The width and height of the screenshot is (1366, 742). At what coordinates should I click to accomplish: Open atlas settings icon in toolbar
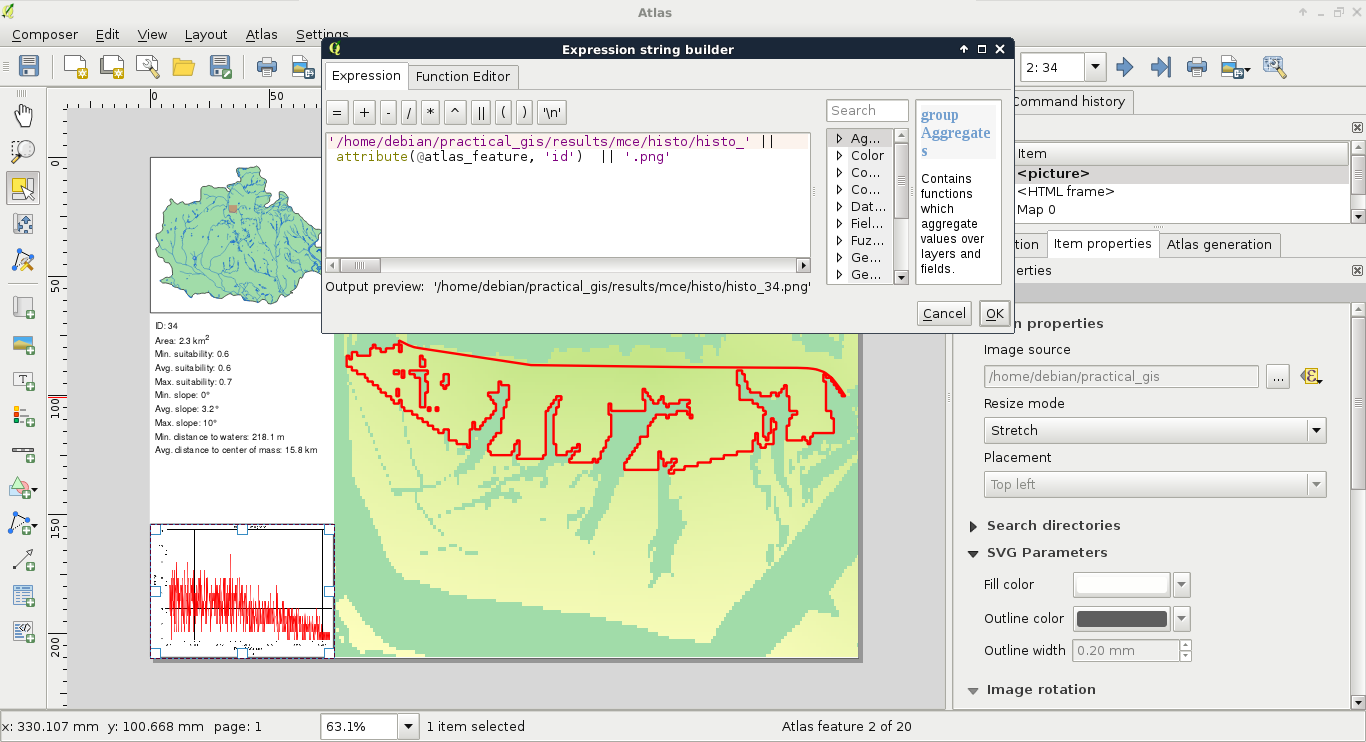[1273, 67]
